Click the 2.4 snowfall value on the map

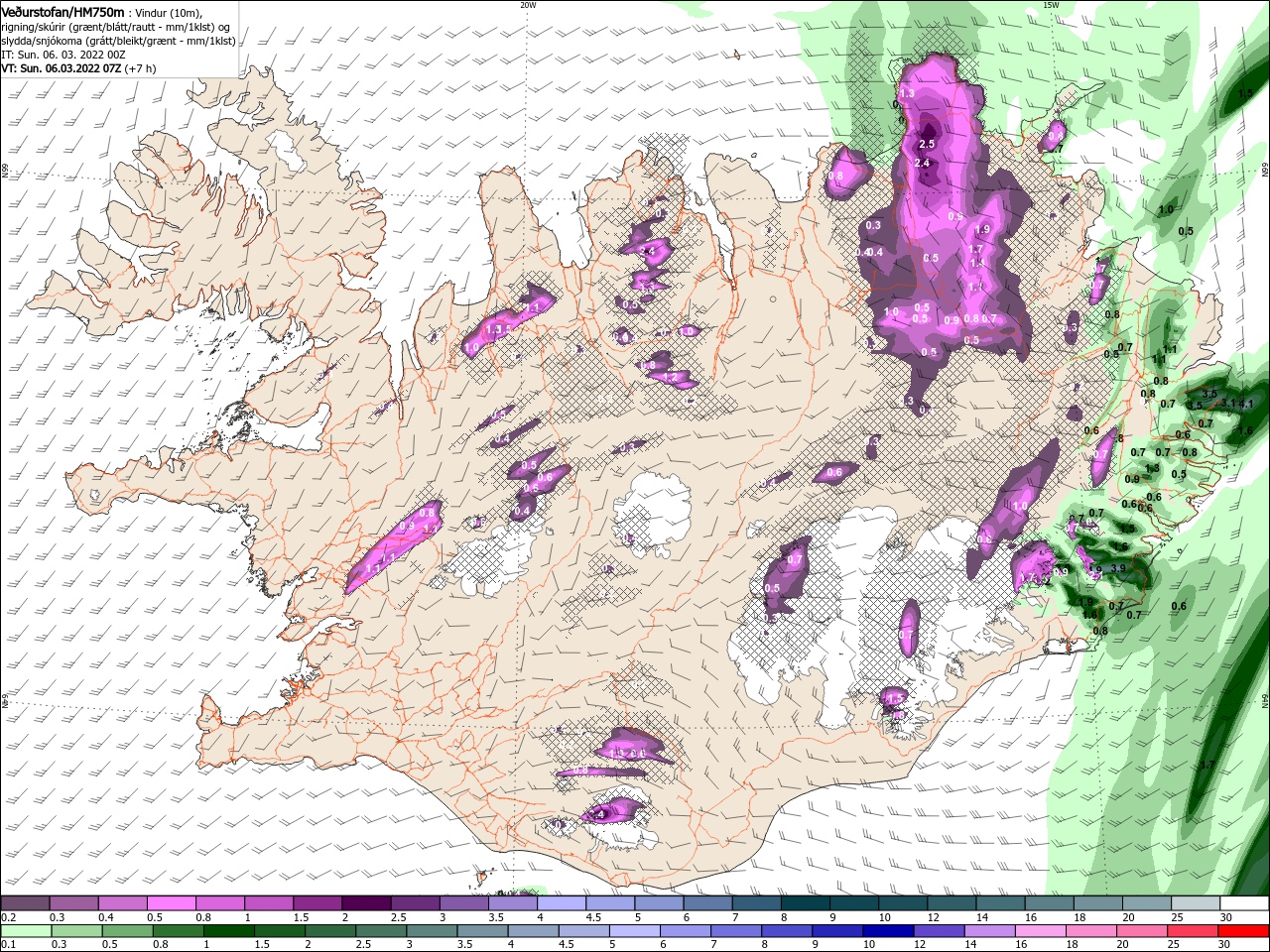click(x=922, y=163)
